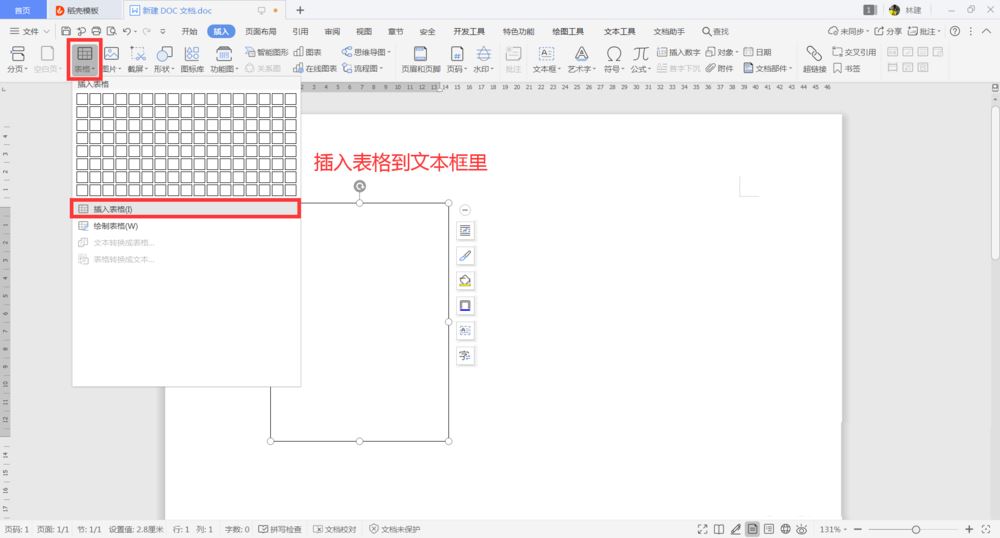
Task: Open the customize quick access toolbar arrow
Action: click(x=163, y=31)
